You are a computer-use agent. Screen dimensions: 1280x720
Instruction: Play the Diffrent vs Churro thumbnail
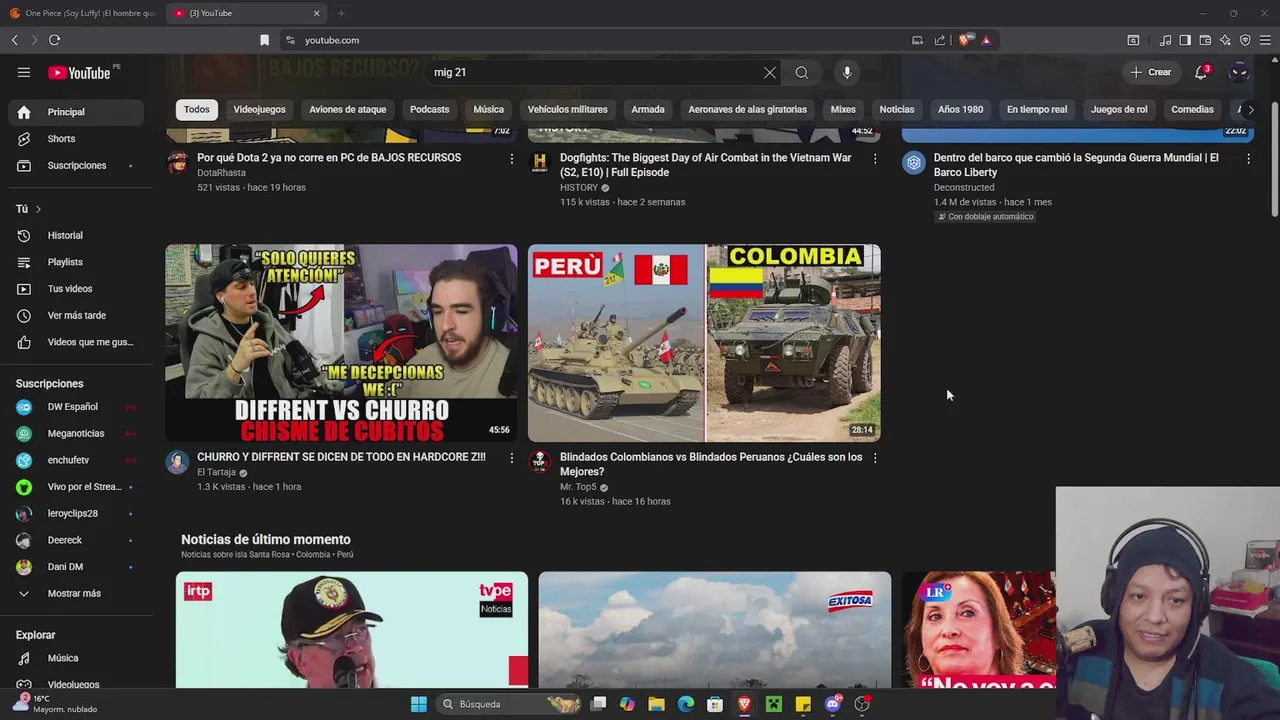[342, 343]
